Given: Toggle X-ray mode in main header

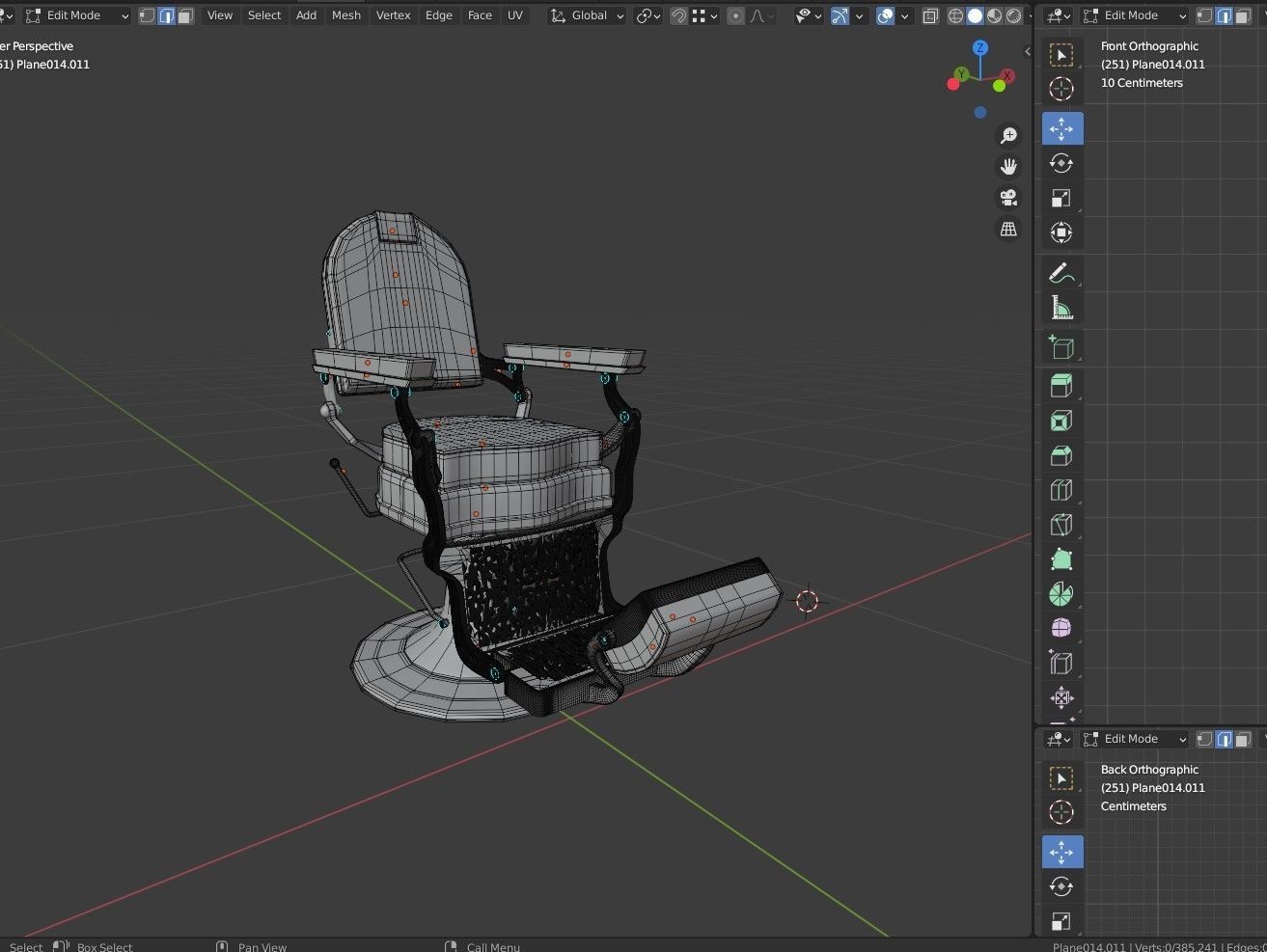Looking at the screenshot, I should pos(930,15).
